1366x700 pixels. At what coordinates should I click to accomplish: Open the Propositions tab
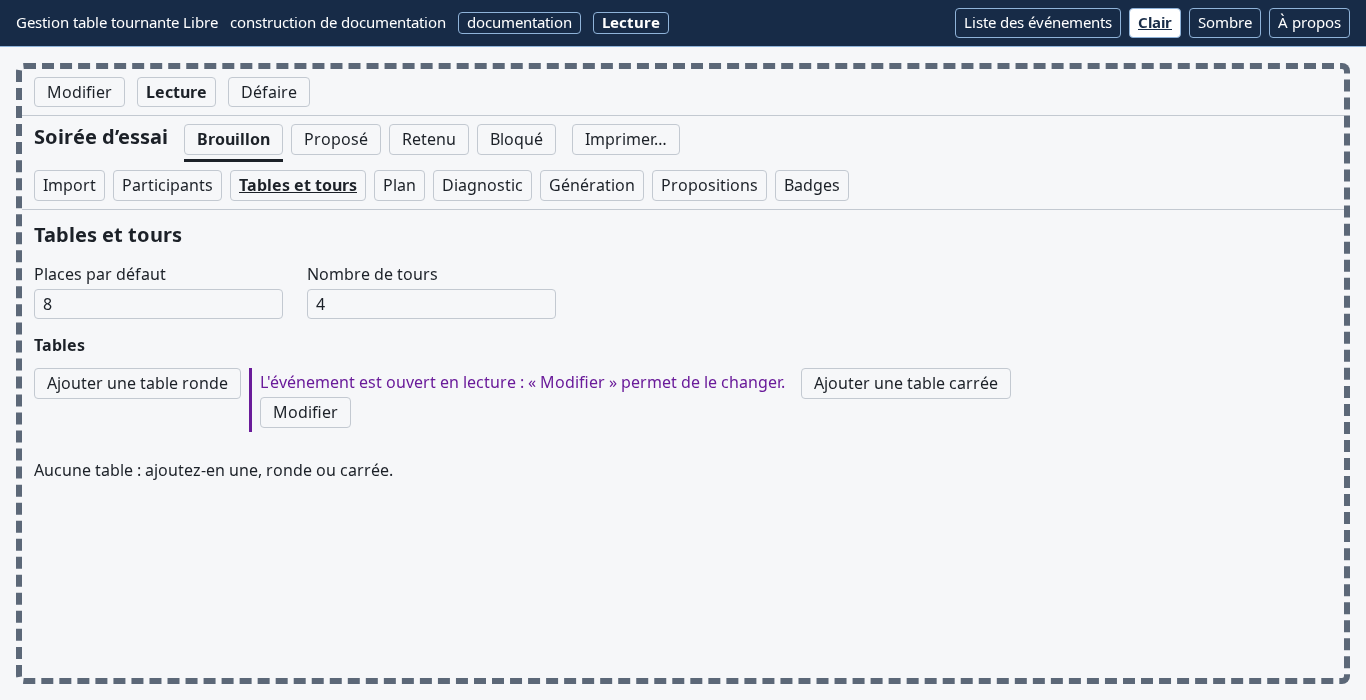click(x=709, y=185)
